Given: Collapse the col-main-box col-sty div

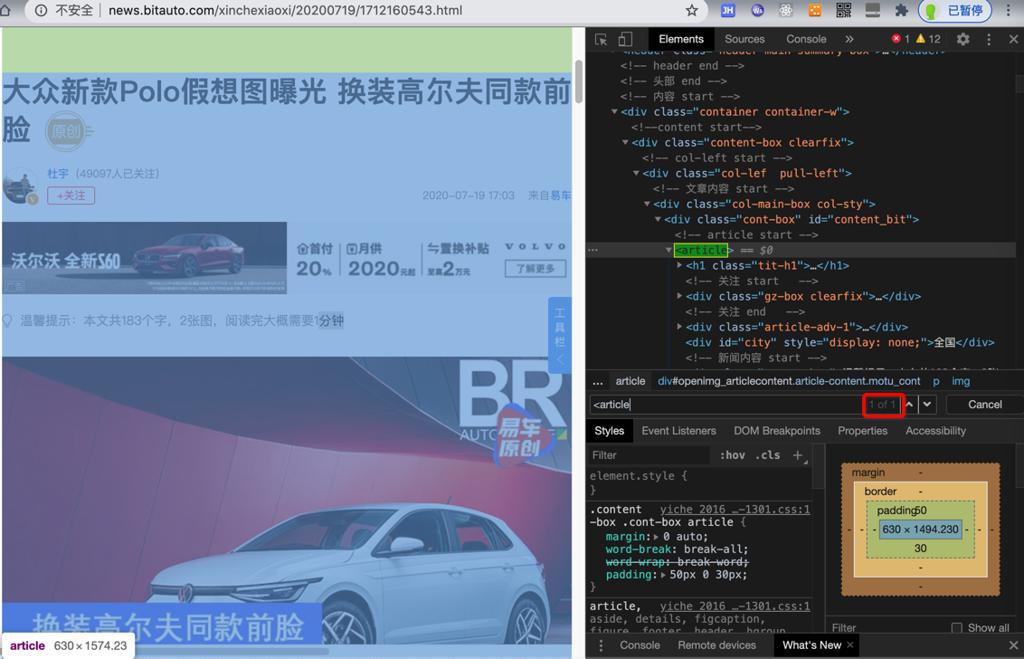Looking at the screenshot, I should (647, 204).
